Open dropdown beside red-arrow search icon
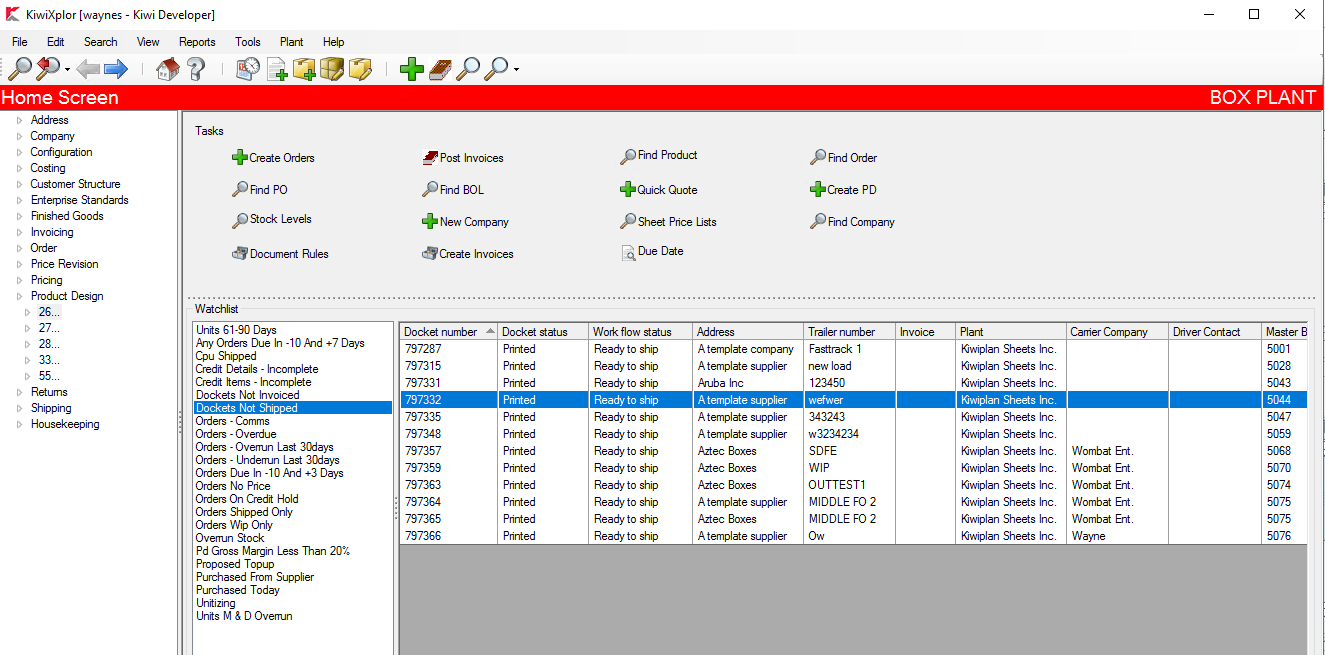Screen dimensions: 1325x655 [67, 70]
